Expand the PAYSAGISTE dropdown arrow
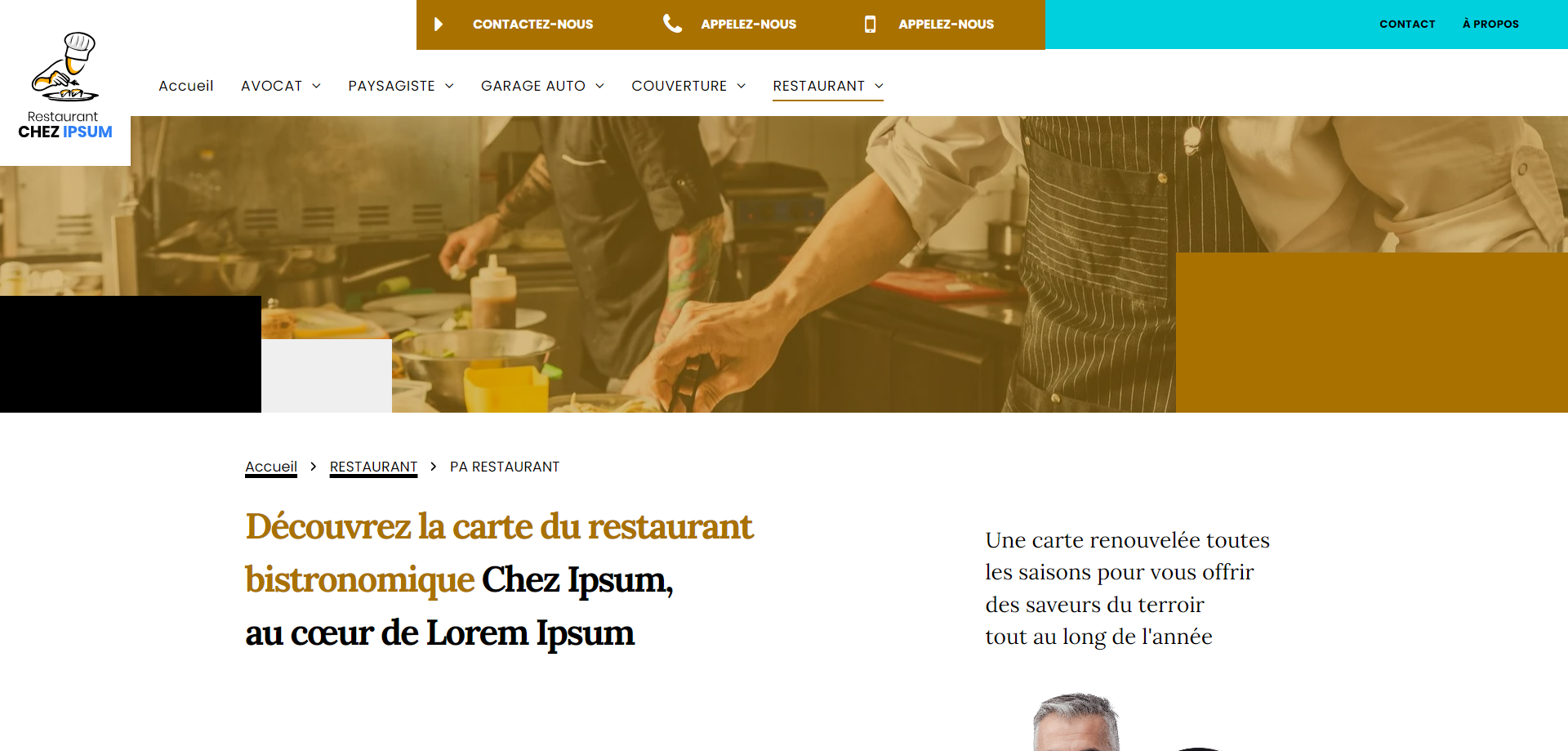 pyautogui.click(x=449, y=86)
